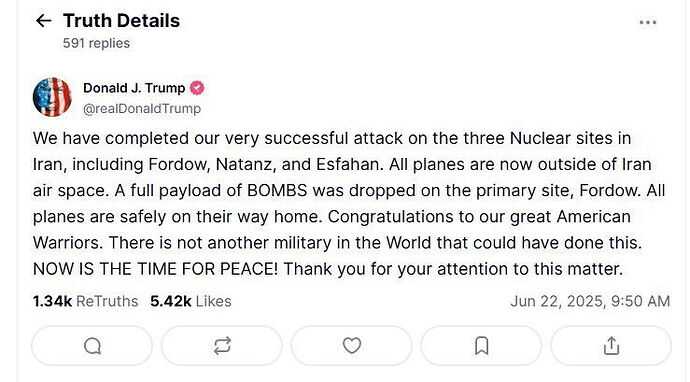Viewport: 690px width, 382px height.
Task: Click the reply speech bubble icon
Action: (92, 346)
